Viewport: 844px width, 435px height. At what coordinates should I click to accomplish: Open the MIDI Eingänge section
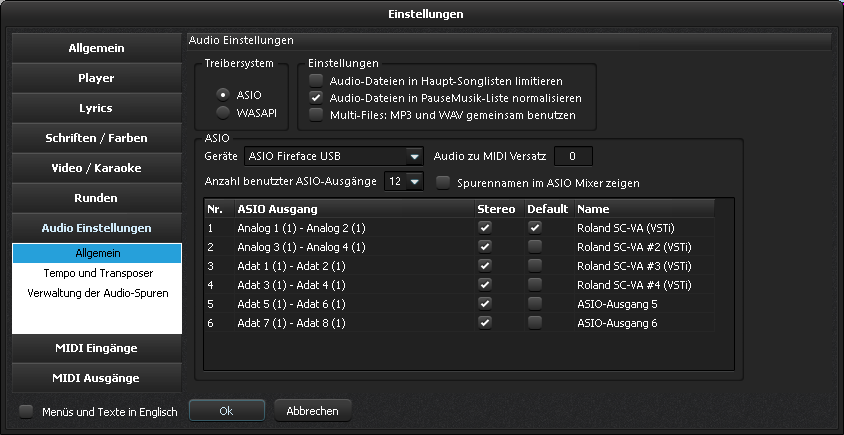coord(97,348)
